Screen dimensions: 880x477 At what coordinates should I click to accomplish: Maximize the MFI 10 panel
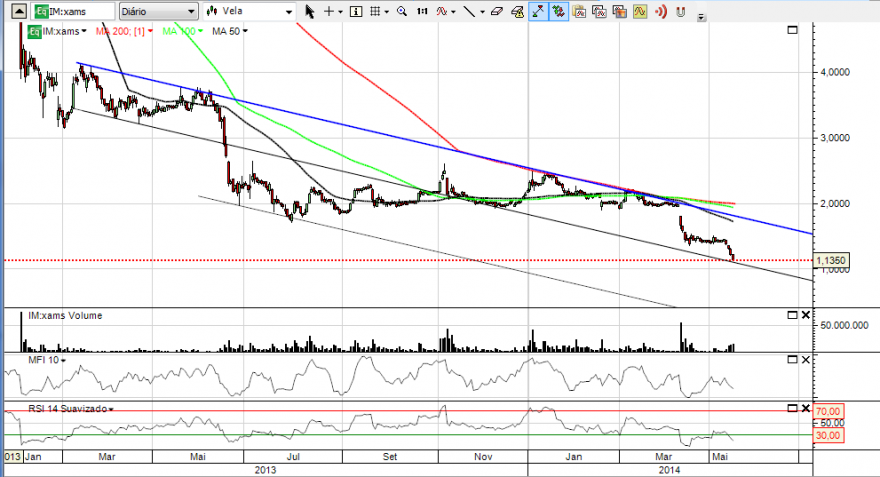pos(792,360)
